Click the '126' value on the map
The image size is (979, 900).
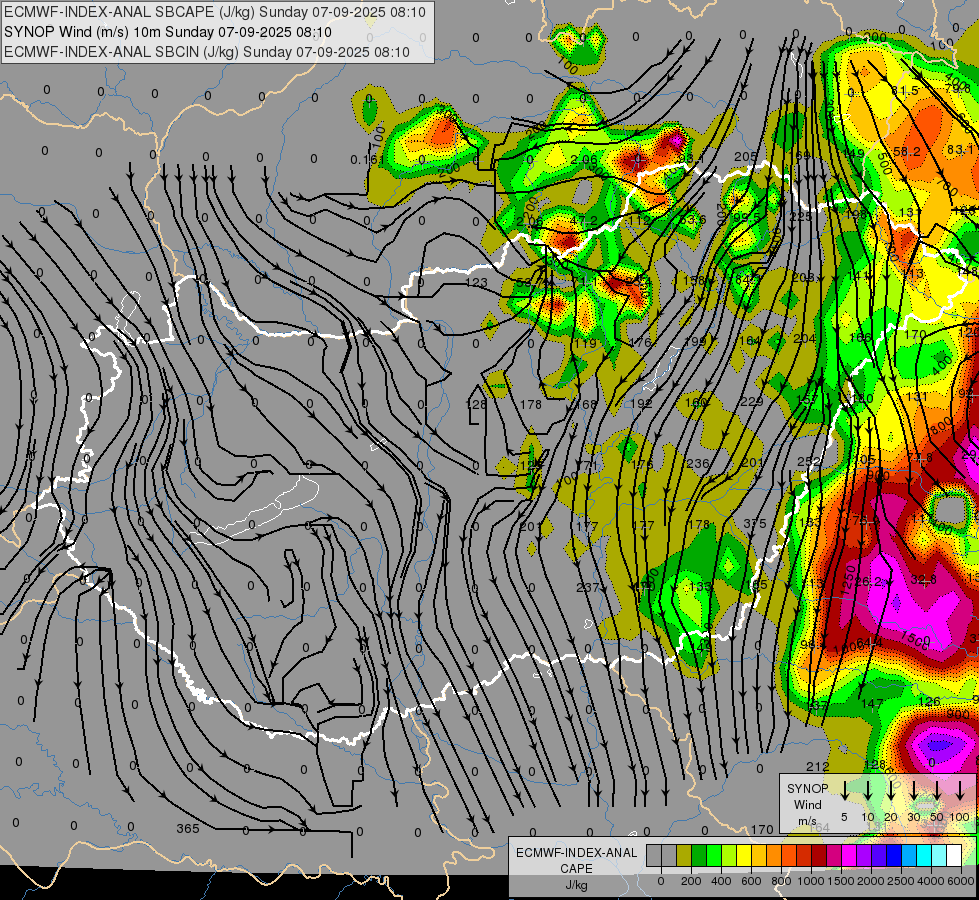[929, 701]
